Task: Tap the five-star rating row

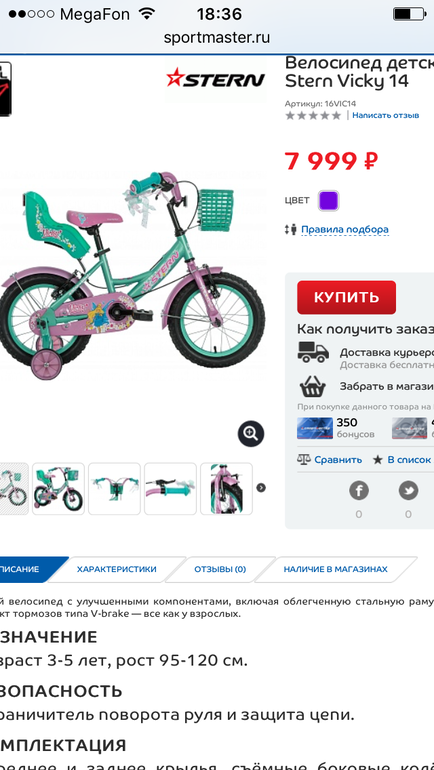Action: tap(313, 115)
